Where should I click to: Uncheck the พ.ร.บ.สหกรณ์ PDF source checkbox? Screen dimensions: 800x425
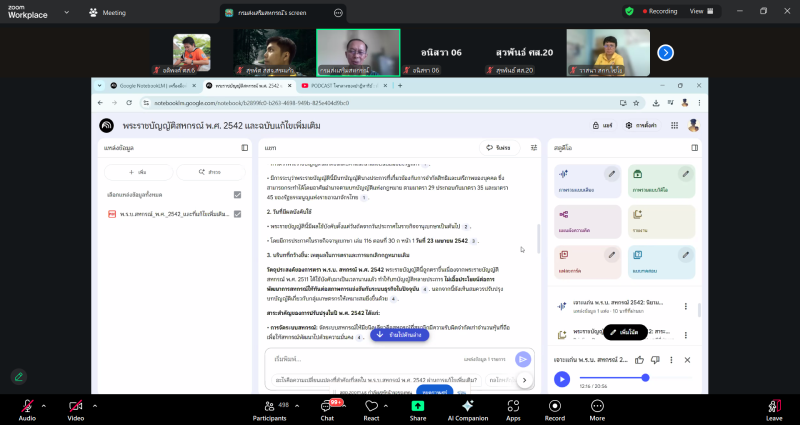point(237,214)
